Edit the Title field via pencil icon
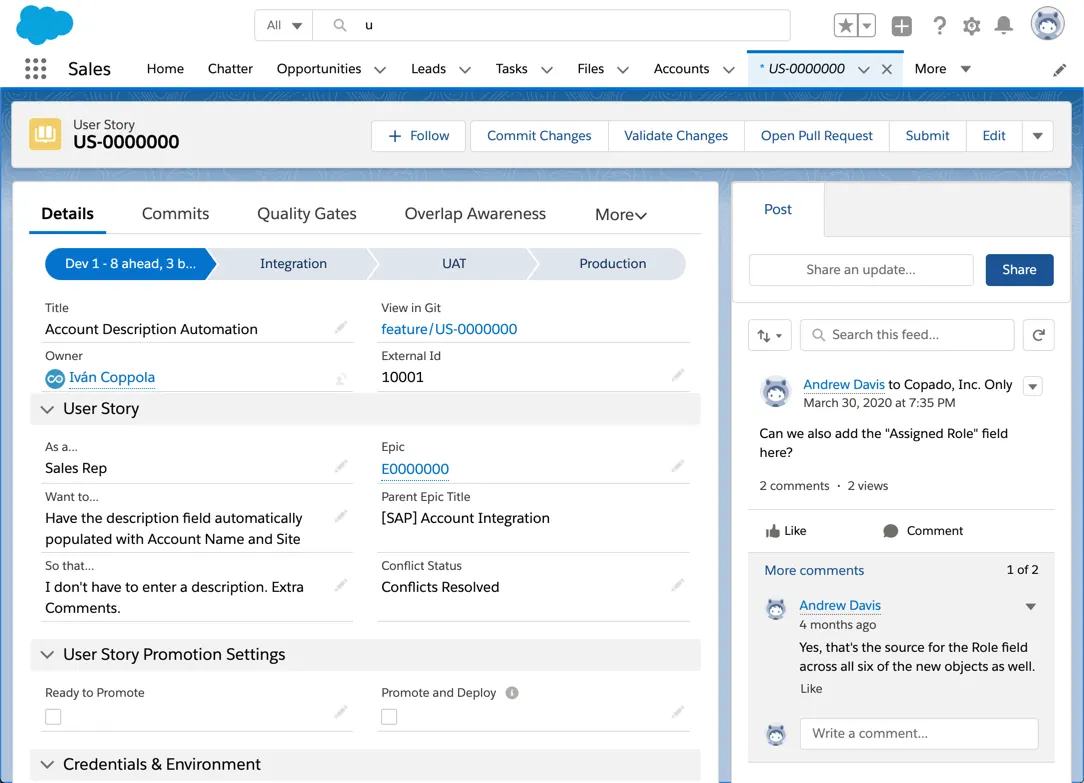 point(341,327)
